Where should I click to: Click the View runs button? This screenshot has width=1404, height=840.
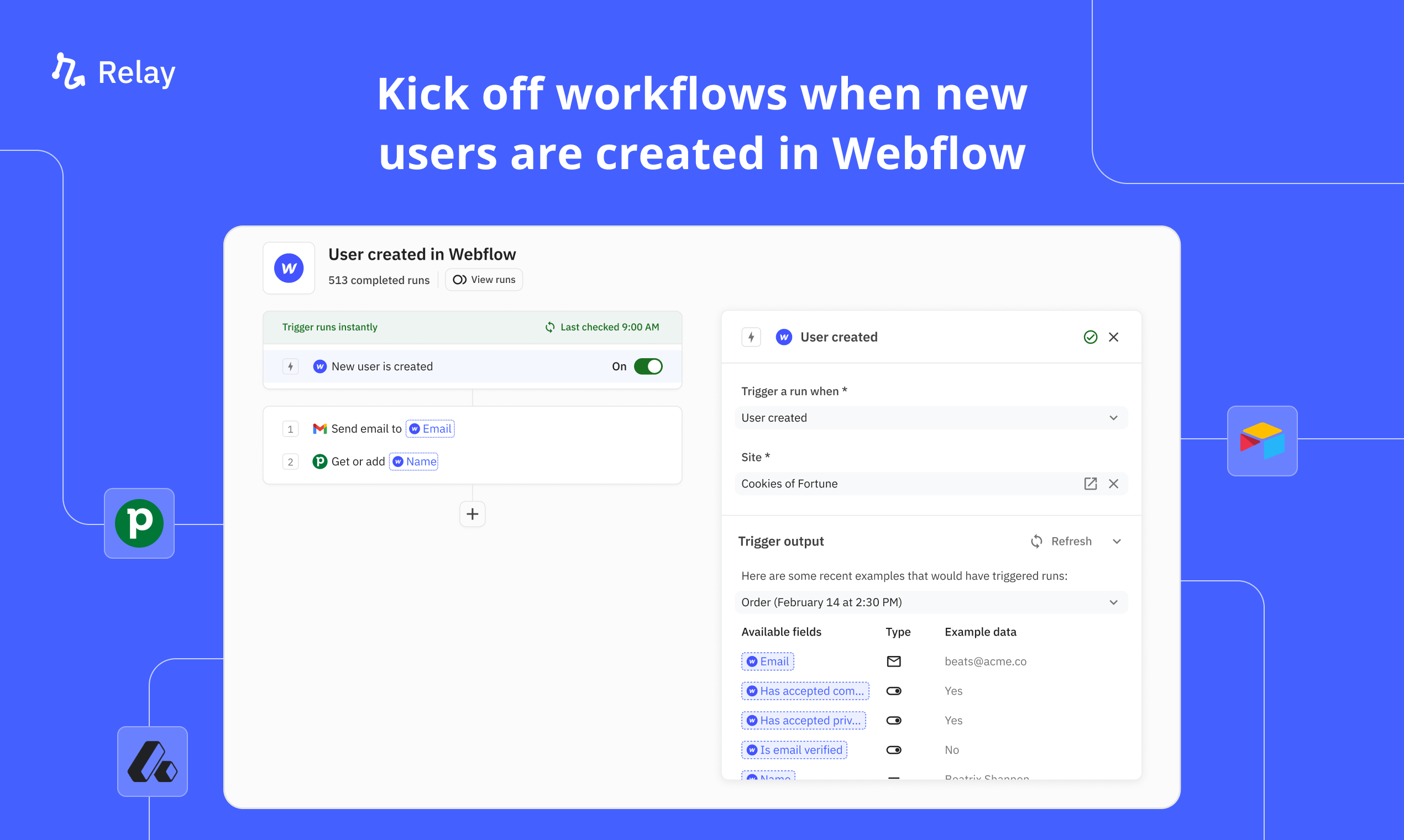tap(488, 279)
